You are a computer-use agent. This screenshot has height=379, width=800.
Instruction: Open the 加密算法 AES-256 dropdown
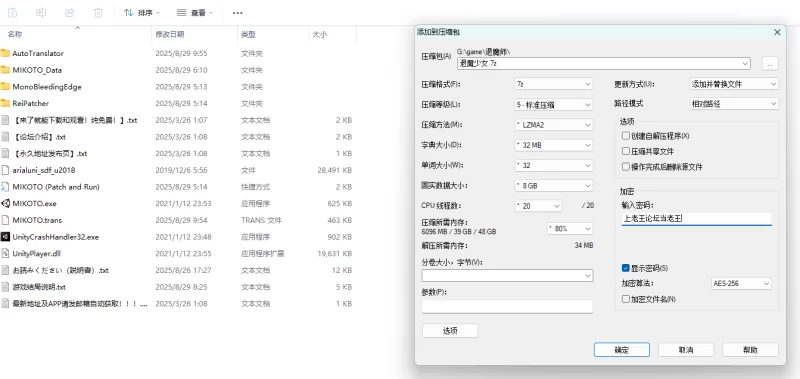coord(741,284)
